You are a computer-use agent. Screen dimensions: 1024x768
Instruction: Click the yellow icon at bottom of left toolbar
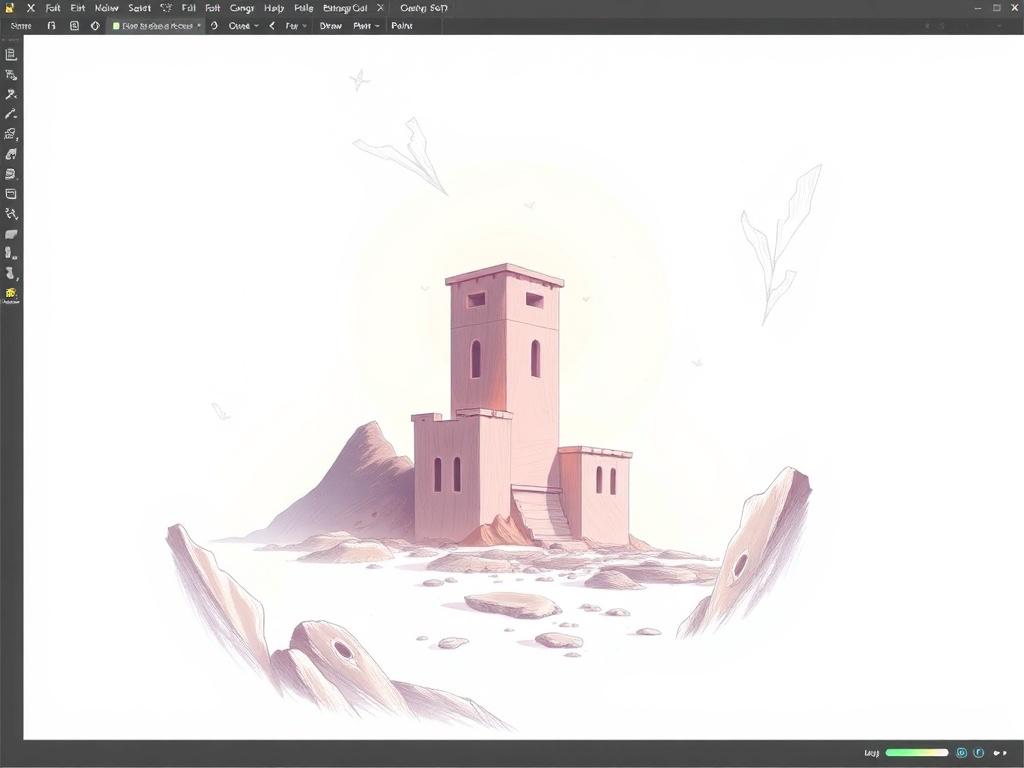10,293
